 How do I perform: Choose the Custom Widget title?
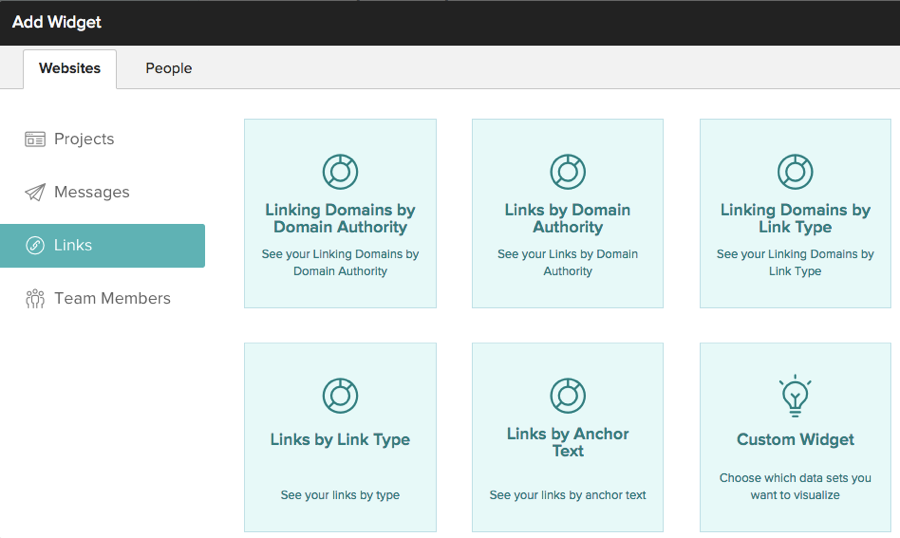(x=795, y=439)
